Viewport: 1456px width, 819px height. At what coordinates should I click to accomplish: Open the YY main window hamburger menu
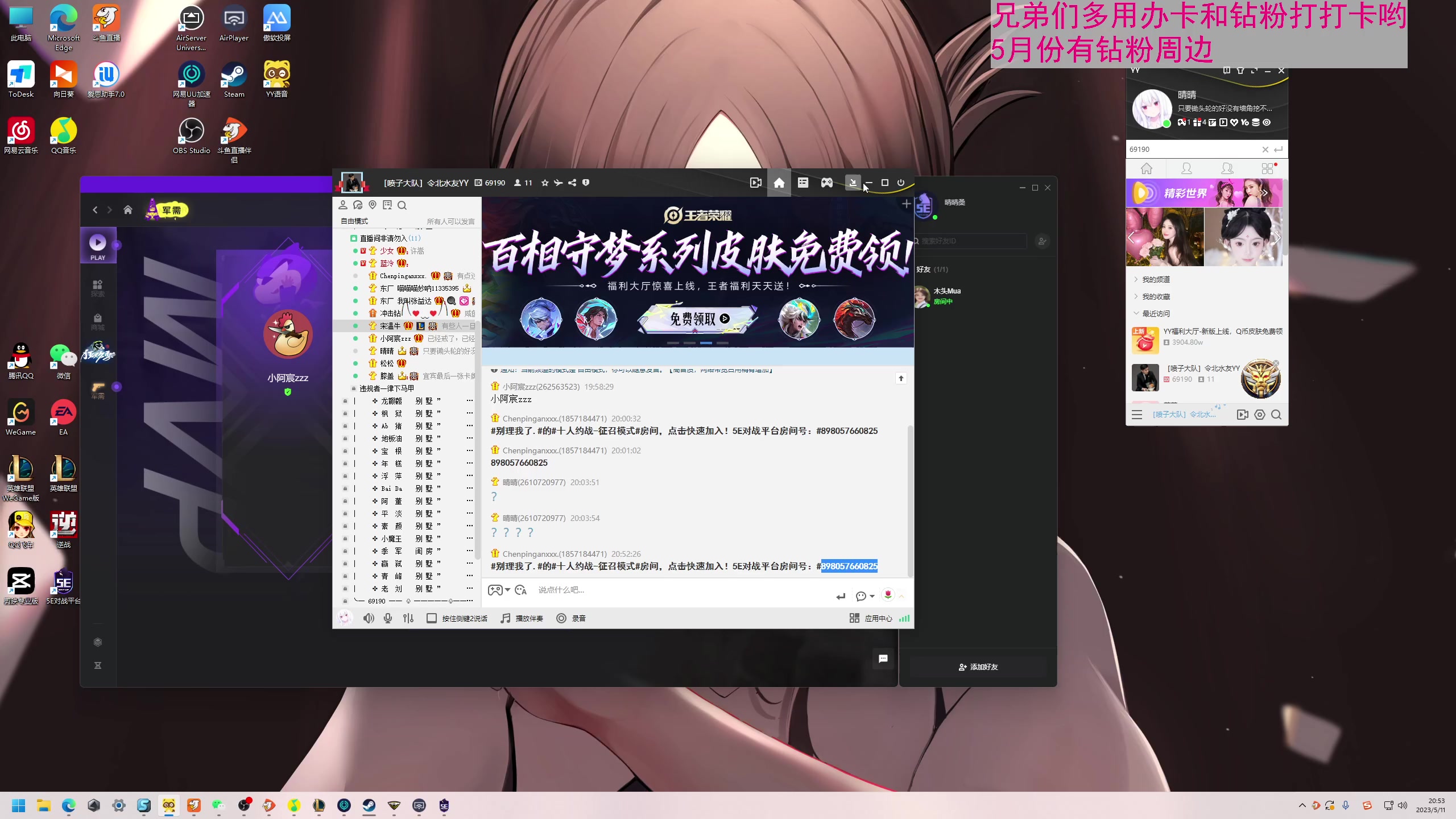tap(1137, 415)
